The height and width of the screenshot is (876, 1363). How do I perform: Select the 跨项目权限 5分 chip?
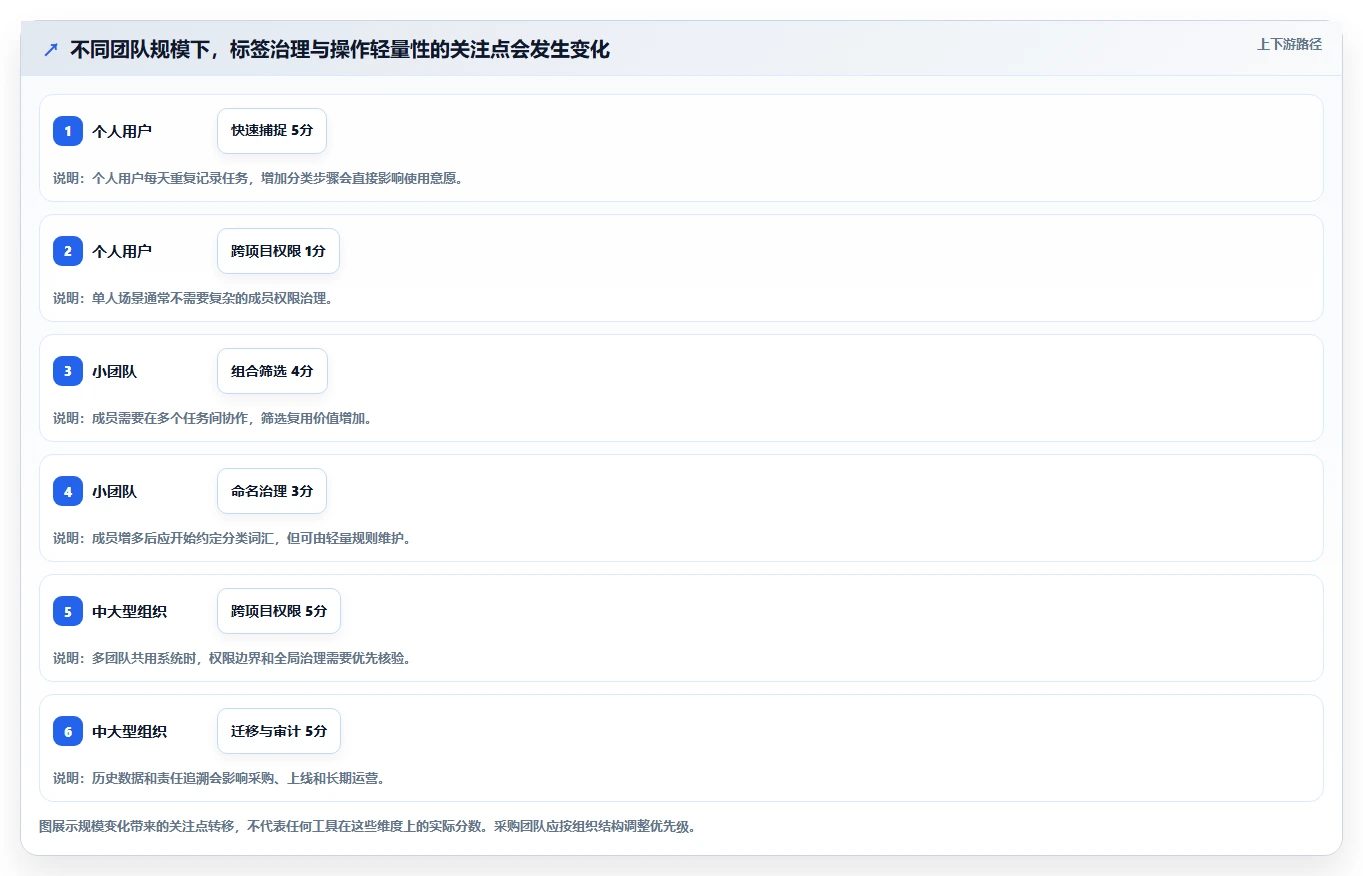pos(279,611)
